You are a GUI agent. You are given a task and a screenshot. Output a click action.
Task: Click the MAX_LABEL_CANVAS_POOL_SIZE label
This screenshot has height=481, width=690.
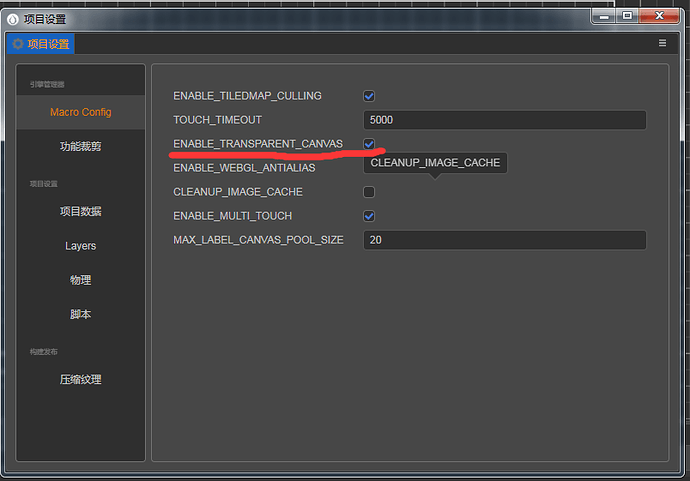click(258, 240)
